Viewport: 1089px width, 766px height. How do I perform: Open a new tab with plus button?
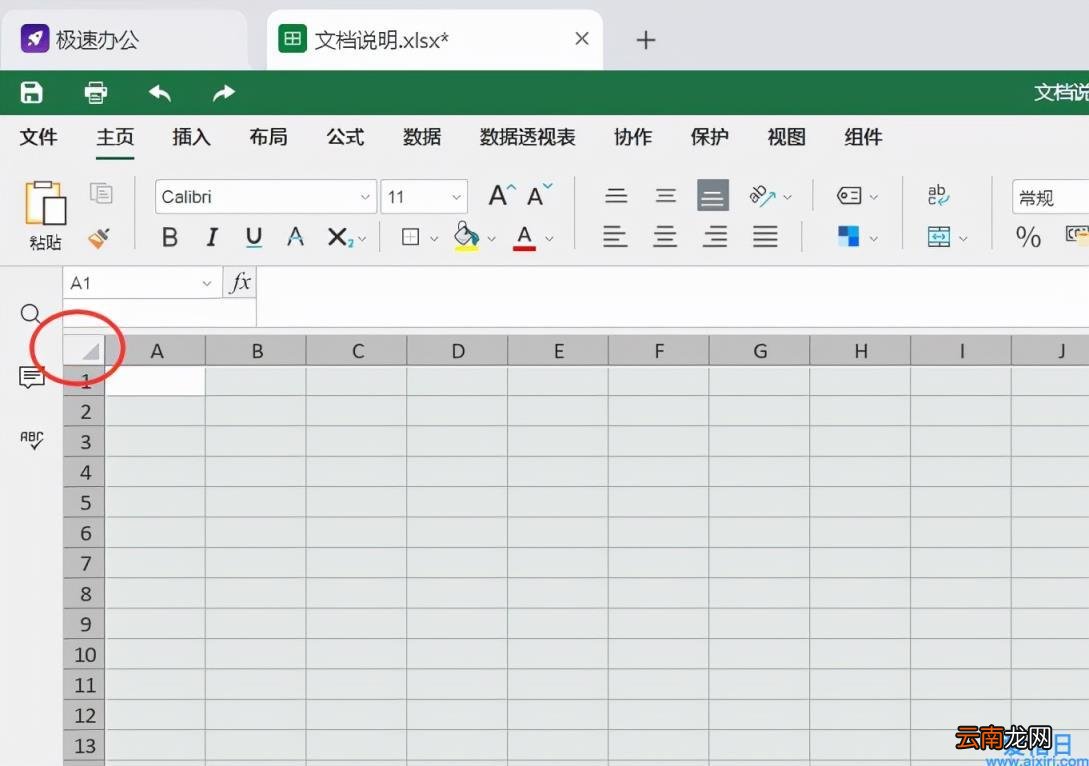pyautogui.click(x=646, y=40)
